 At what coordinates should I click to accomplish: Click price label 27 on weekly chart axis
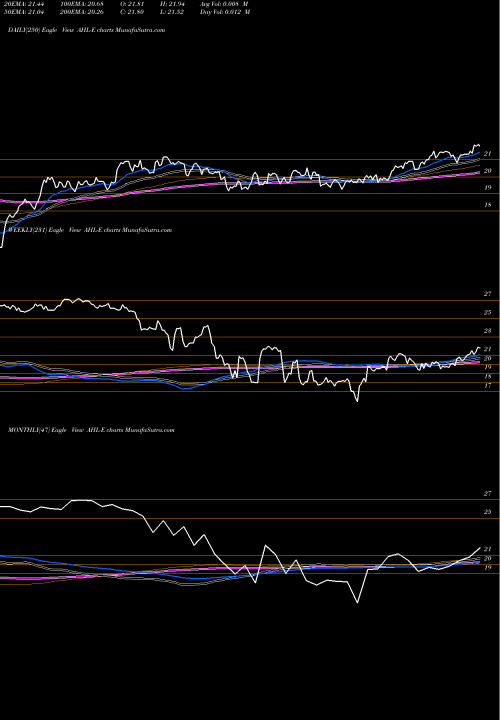[x=488, y=294]
